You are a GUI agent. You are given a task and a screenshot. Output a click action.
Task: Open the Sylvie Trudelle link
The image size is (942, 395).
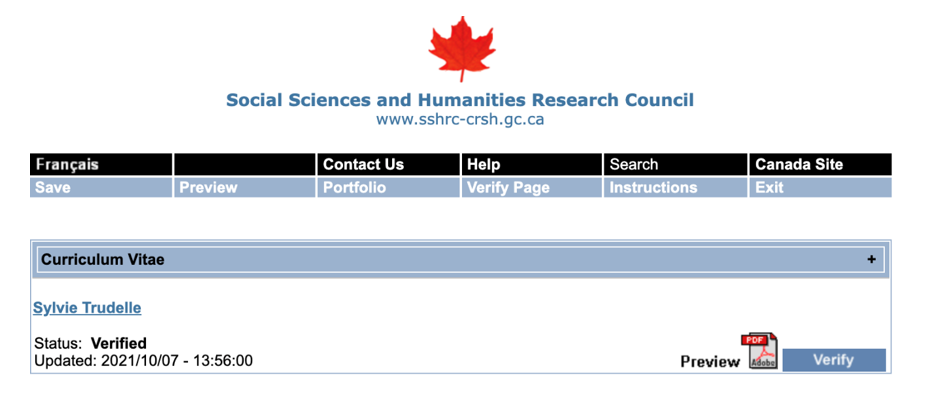tap(87, 308)
